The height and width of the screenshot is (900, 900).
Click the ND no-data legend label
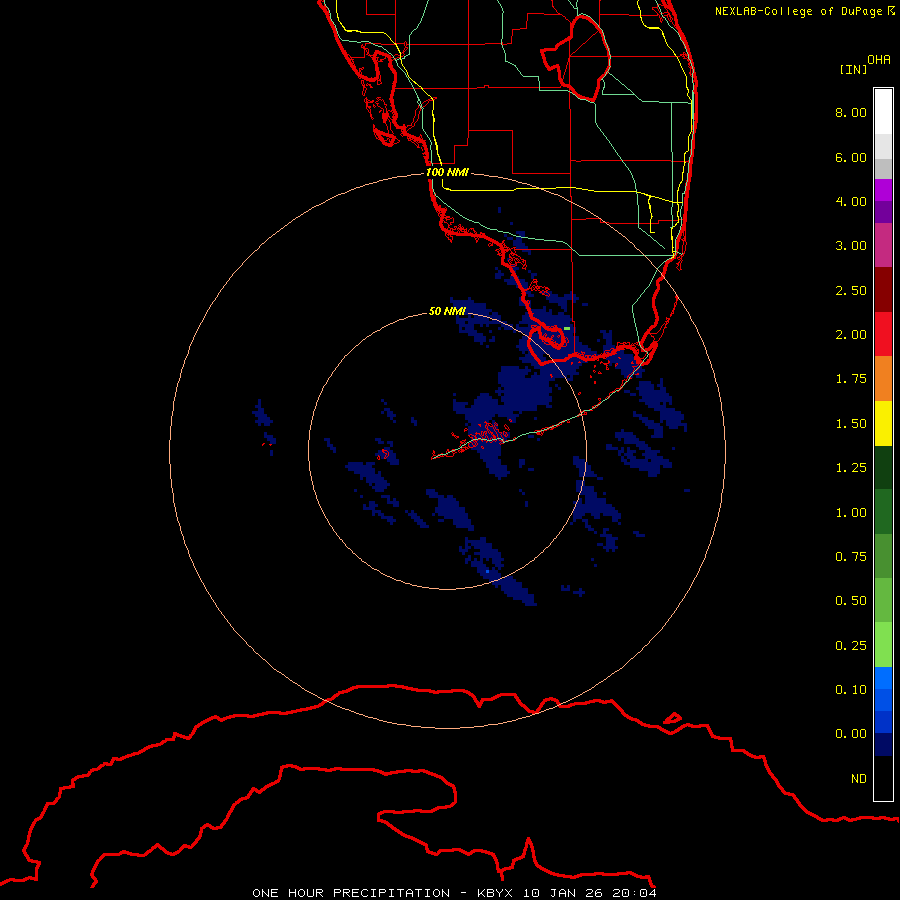coord(859,779)
